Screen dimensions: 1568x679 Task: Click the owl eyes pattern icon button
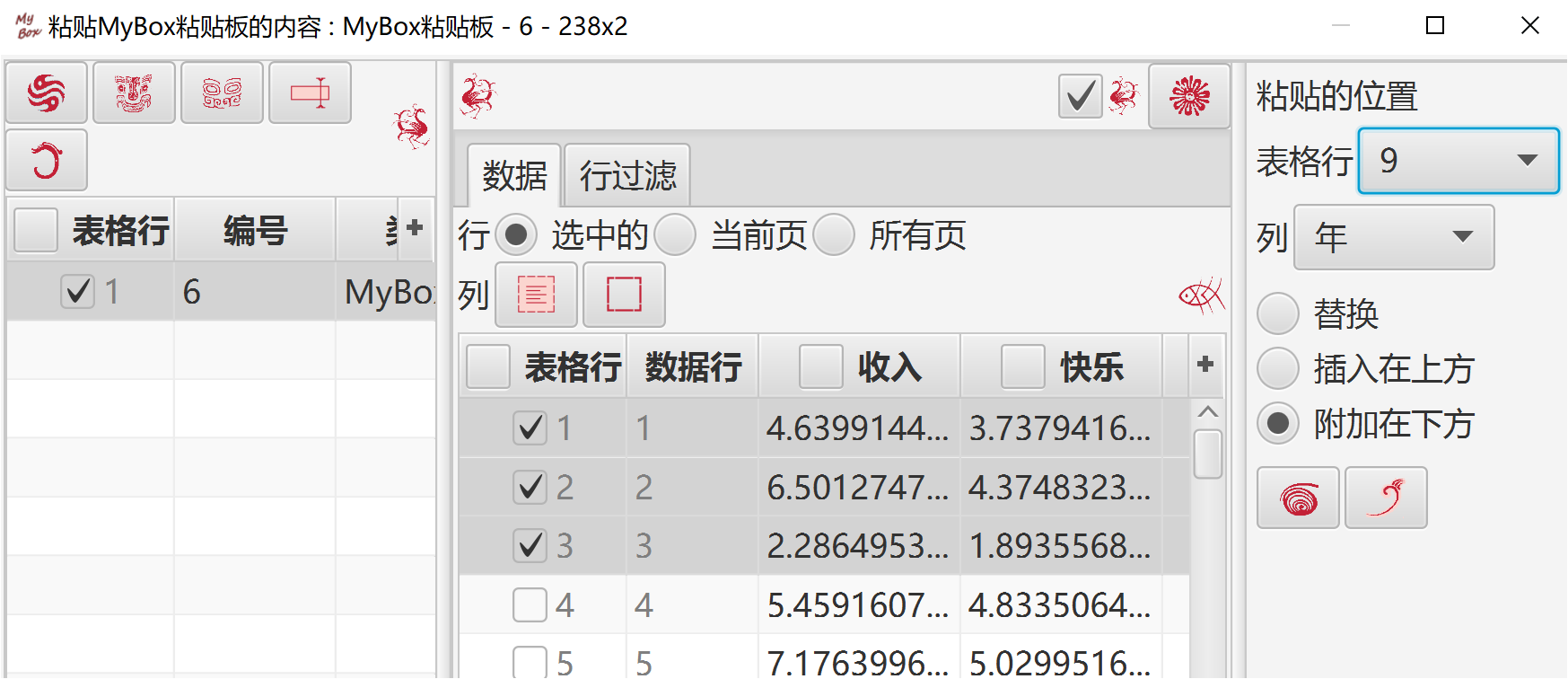(x=222, y=93)
